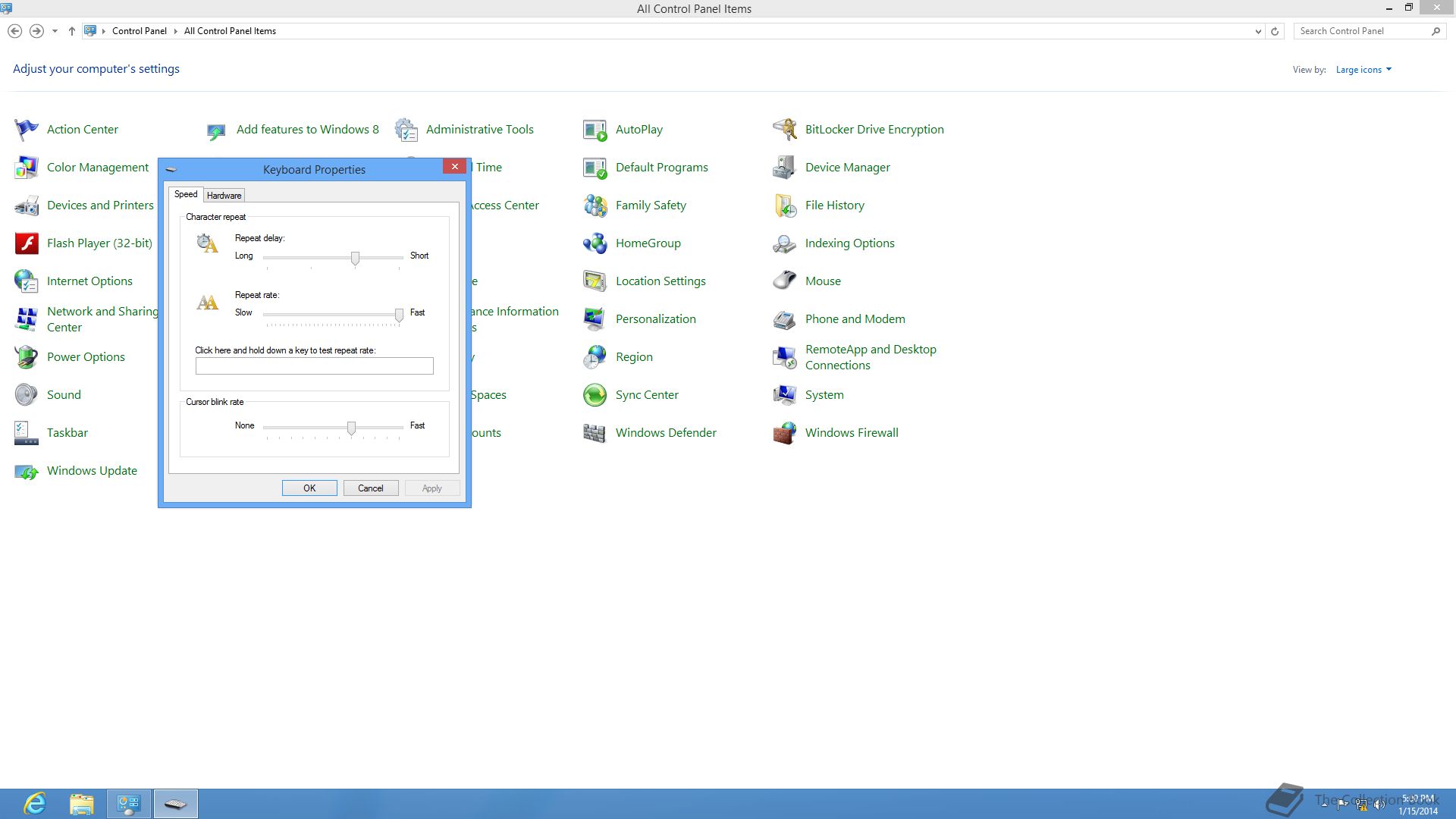This screenshot has height=819, width=1456.
Task: Open the Flash Player icon
Action: tap(27, 243)
